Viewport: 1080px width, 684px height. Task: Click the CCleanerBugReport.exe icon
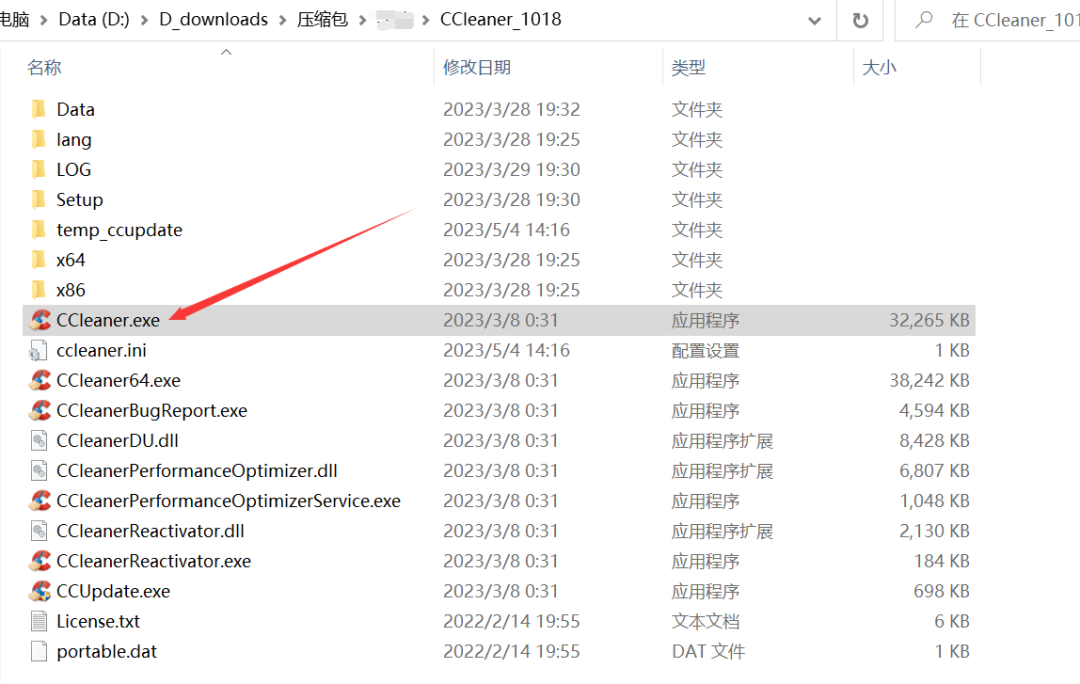coord(39,411)
